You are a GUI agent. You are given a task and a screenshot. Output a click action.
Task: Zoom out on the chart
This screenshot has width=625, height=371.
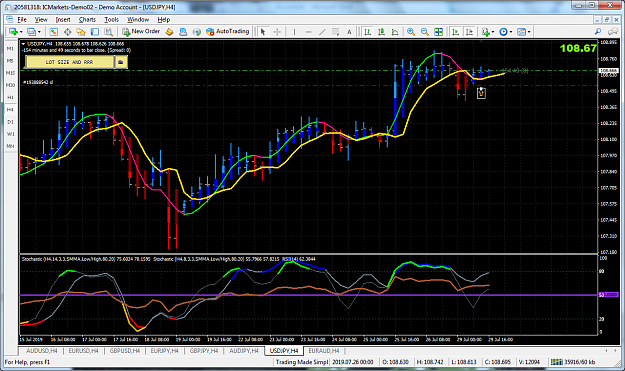pyautogui.click(x=425, y=31)
